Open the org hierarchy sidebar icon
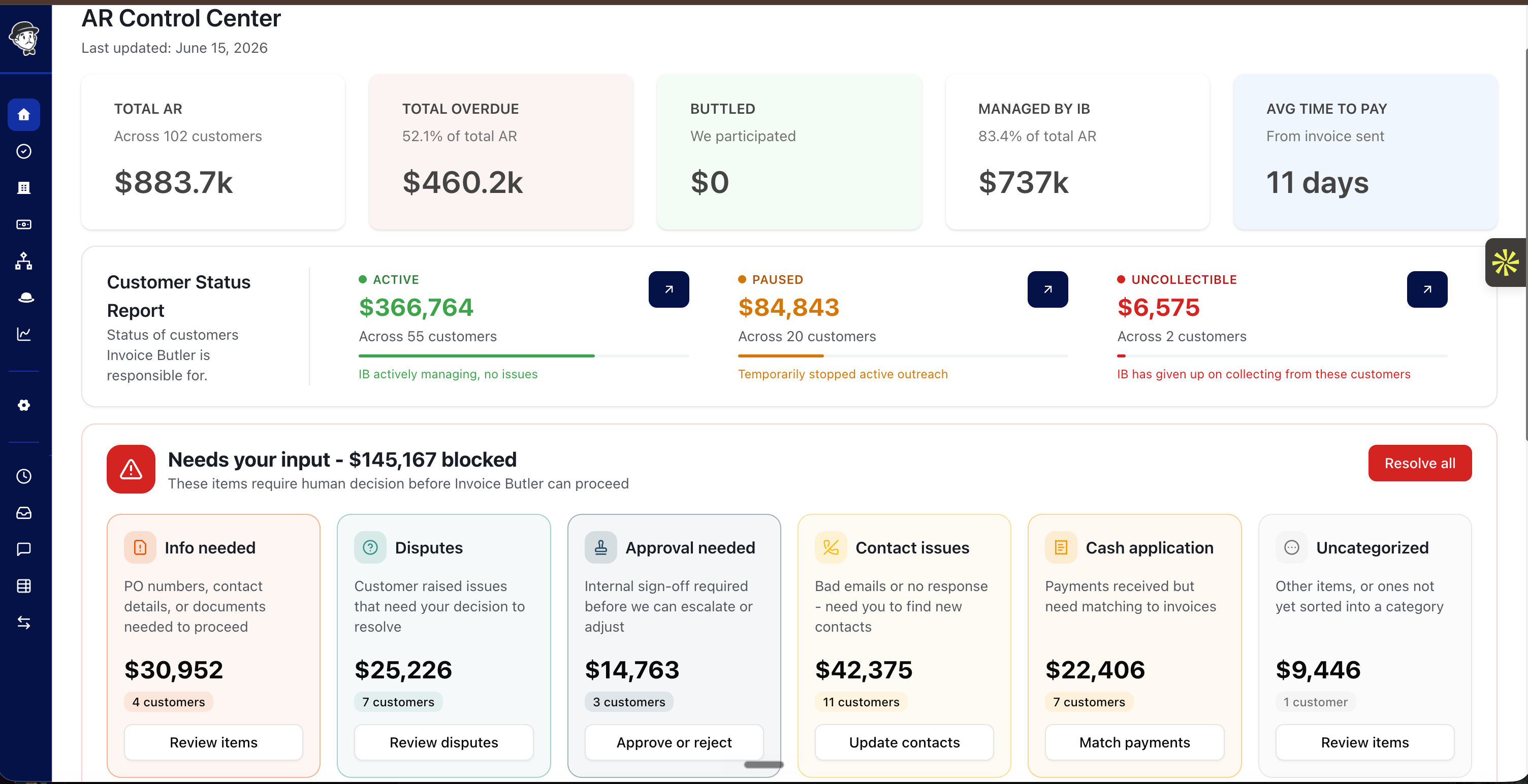Viewport: 1528px width, 784px height. [24, 261]
